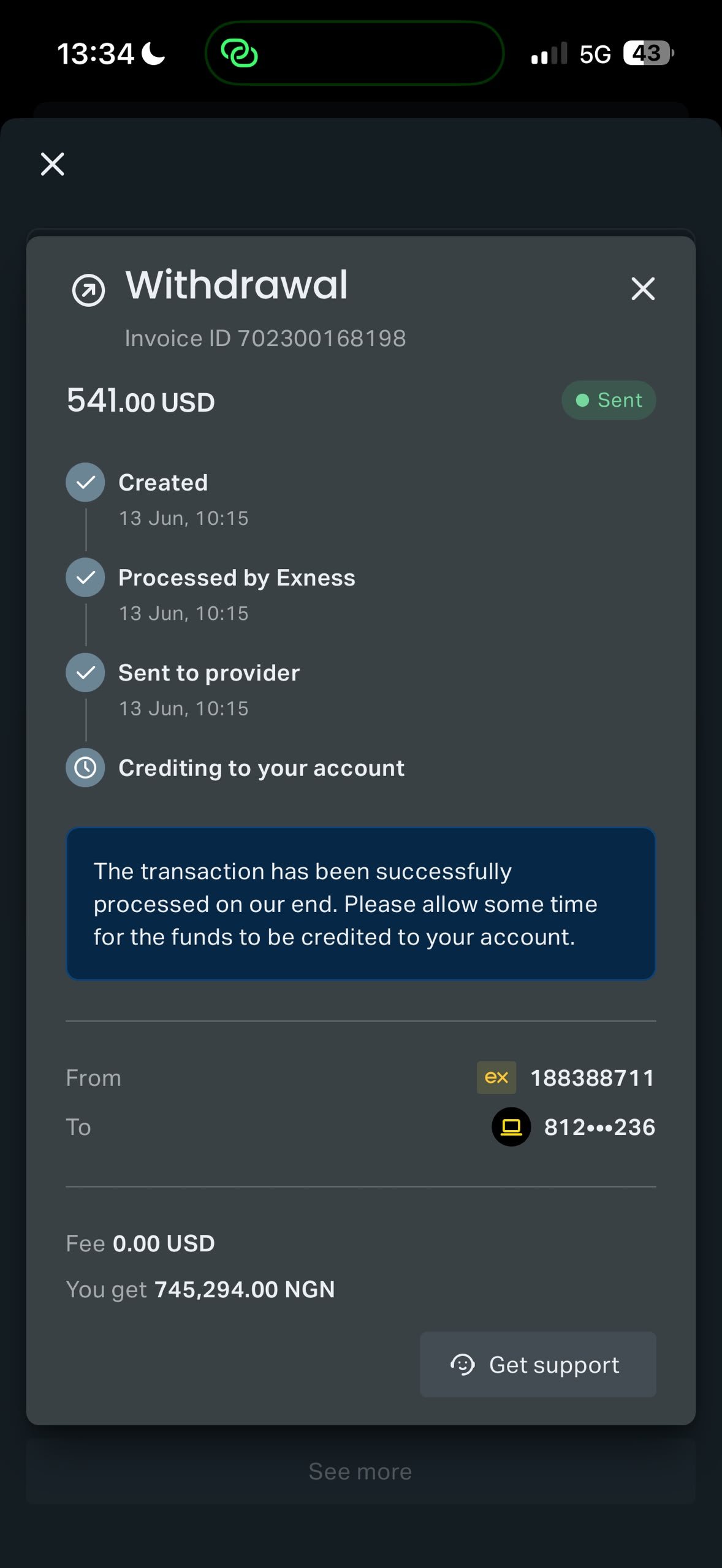
Task: Tap the Processed by Exness checkmark
Action: pyautogui.click(x=85, y=578)
